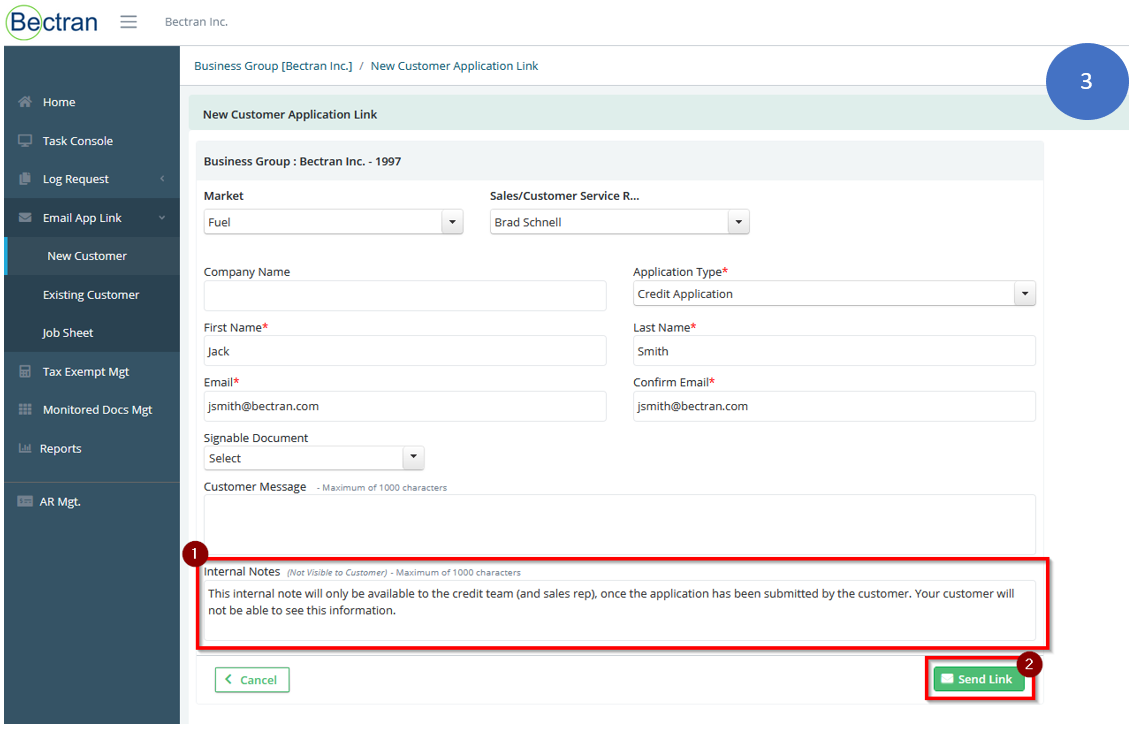
Task: Click the First Name field
Action: pyautogui.click(x=405, y=351)
